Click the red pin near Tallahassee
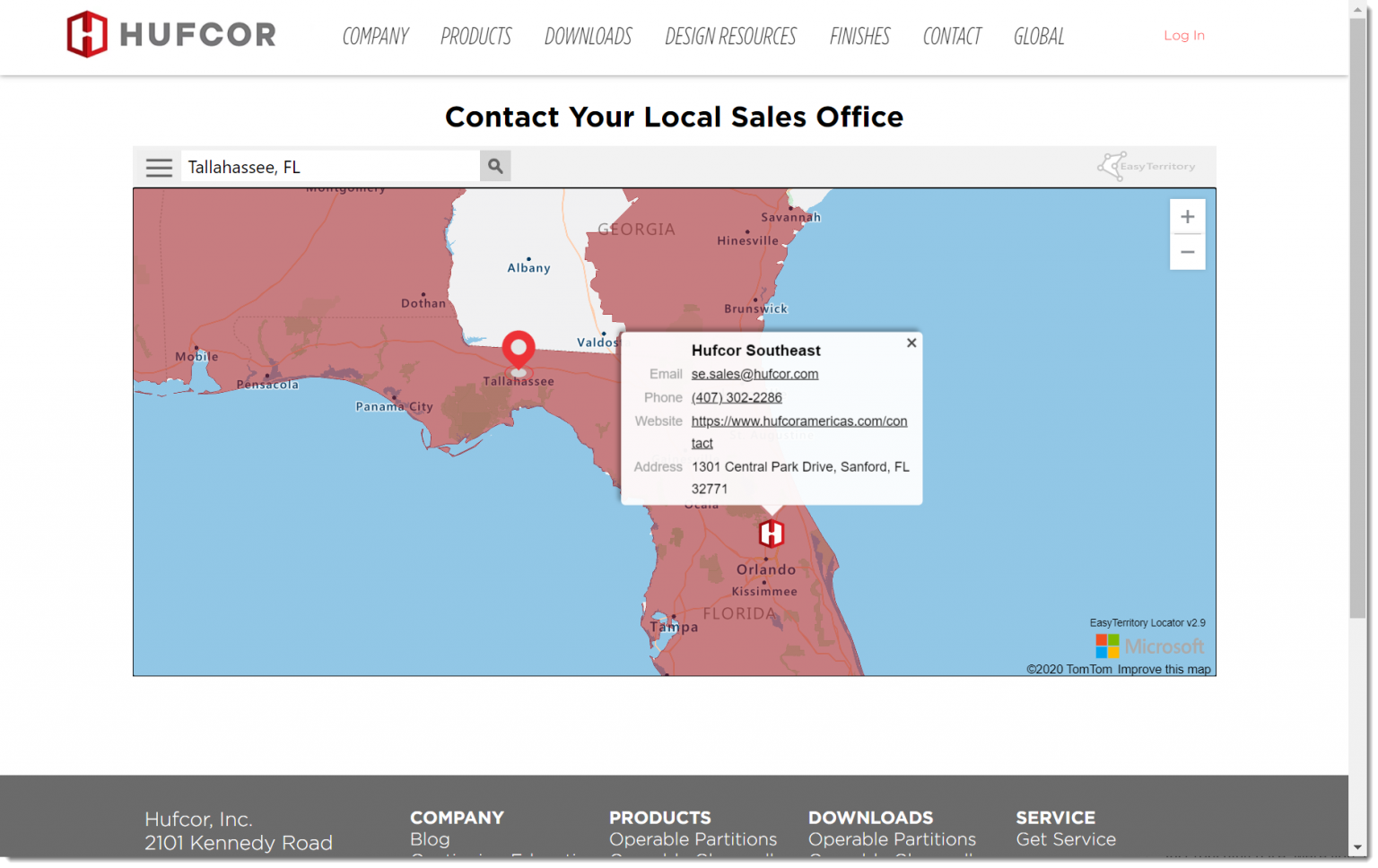The image size is (1378, 868). 519,351
